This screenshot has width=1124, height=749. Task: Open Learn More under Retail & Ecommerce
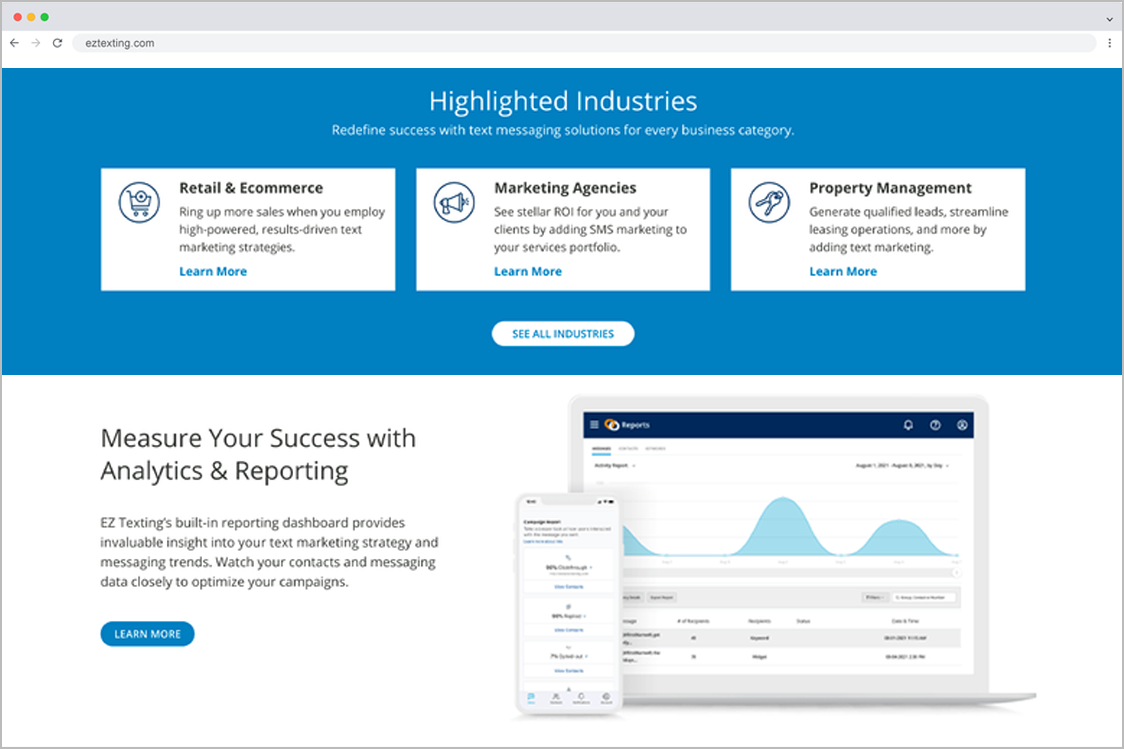tap(213, 272)
